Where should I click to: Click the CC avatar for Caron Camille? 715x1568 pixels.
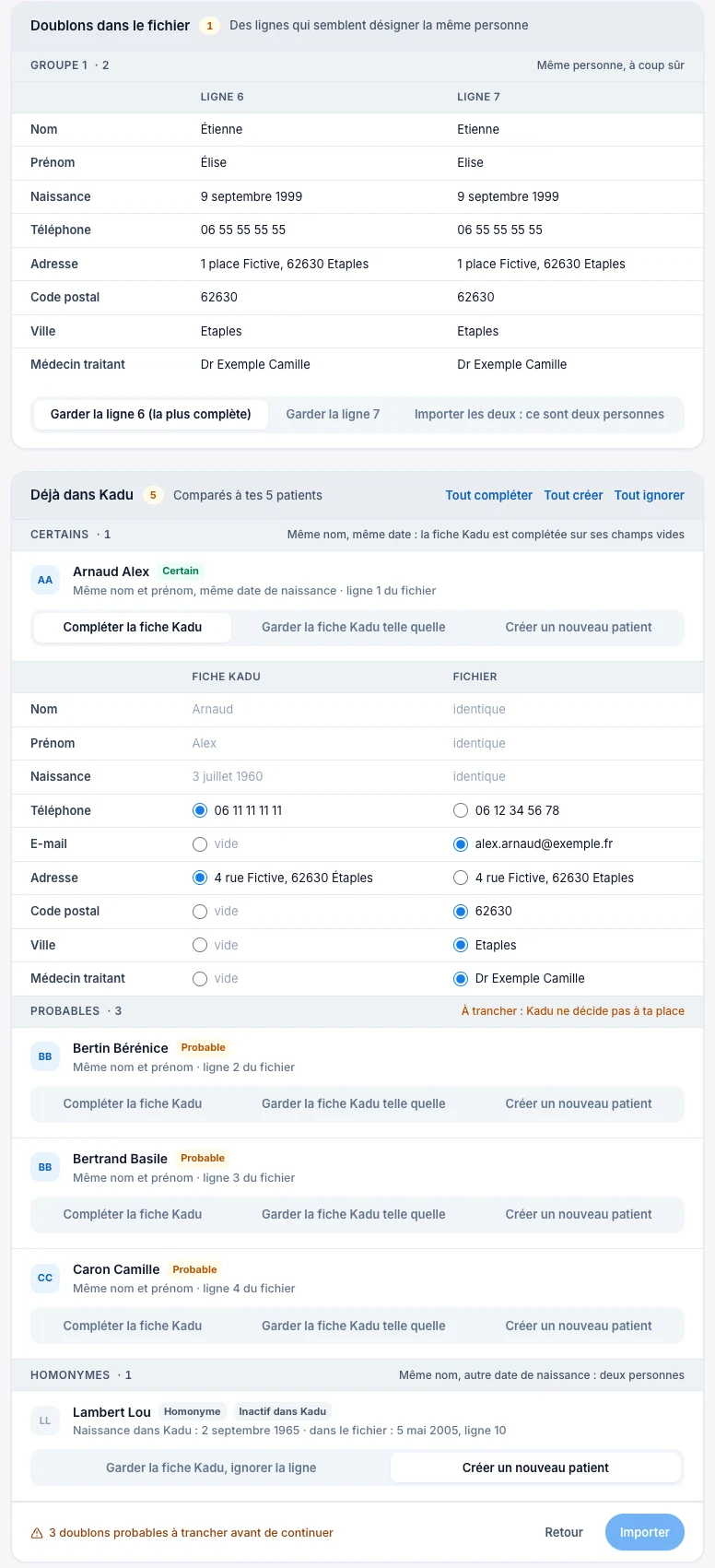45,1278
